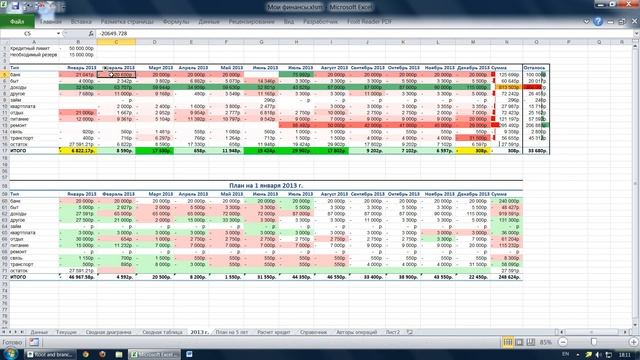Switch to sheet tab Лист2
The width and height of the screenshot is (640, 360).
pyautogui.click(x=393, y=332)
